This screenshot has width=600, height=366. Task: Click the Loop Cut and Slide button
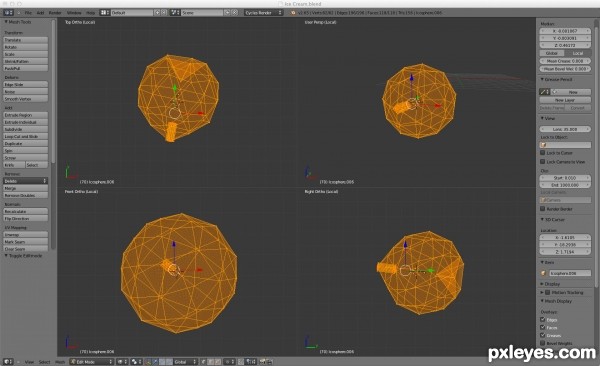[26, 136]
